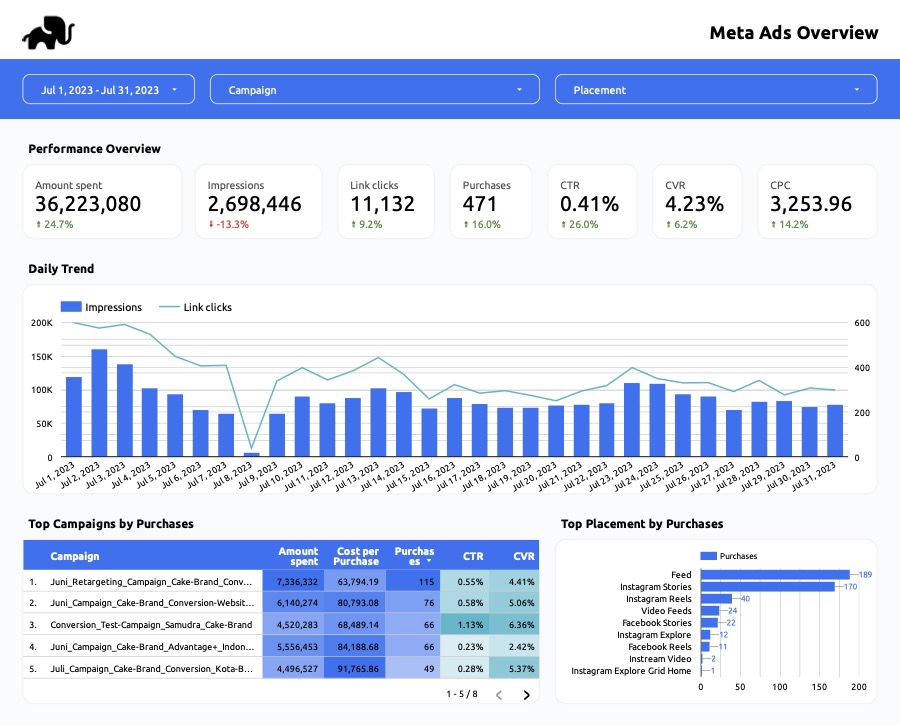The width and height of the screenshot is (900, 726).
Task: Click the Purchases legend marker in Top Placement chart
Action: (x=711, y=556)
